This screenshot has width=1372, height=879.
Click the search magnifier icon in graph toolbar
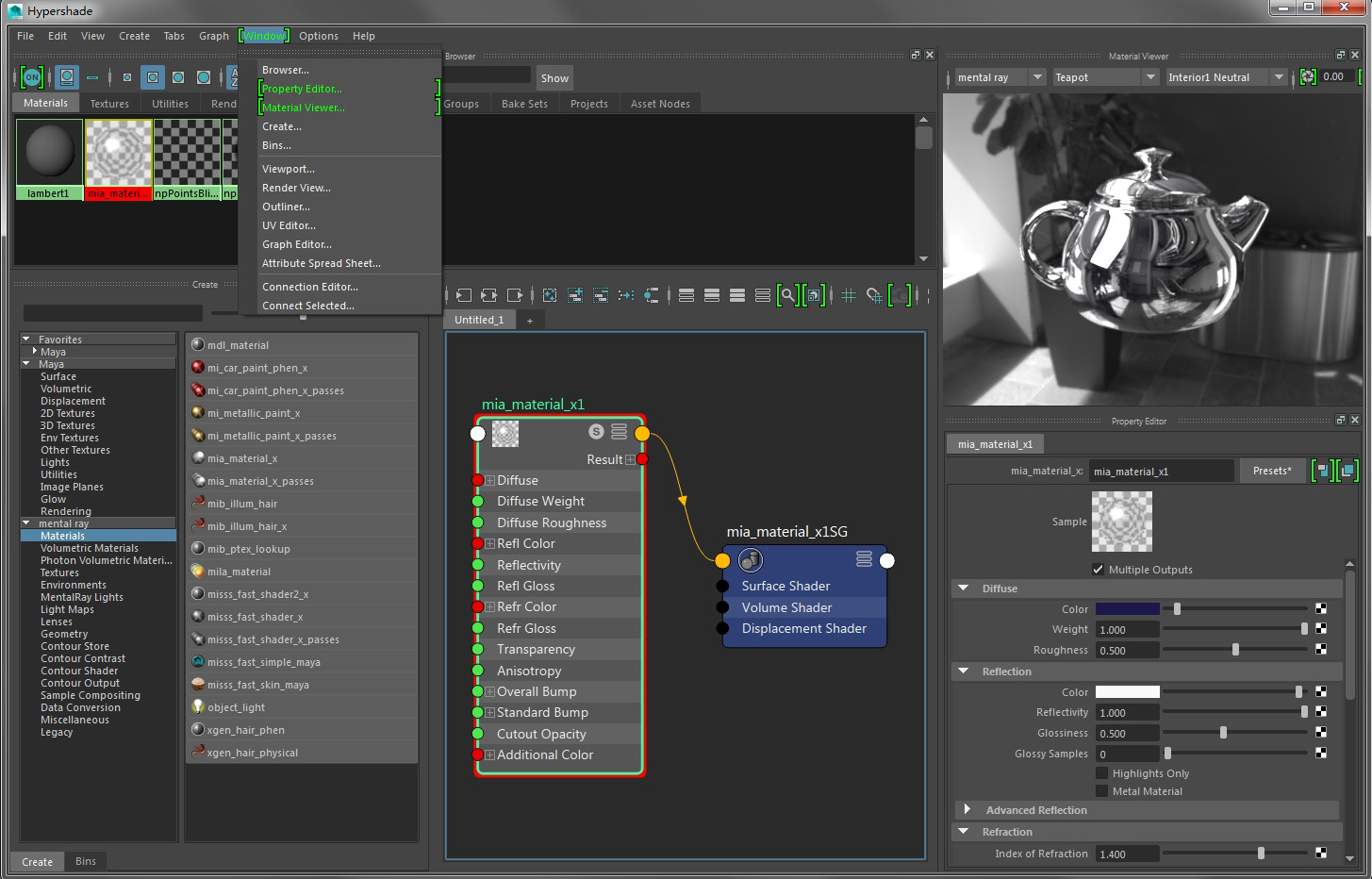pyautogui.click(x=787, y=295)
